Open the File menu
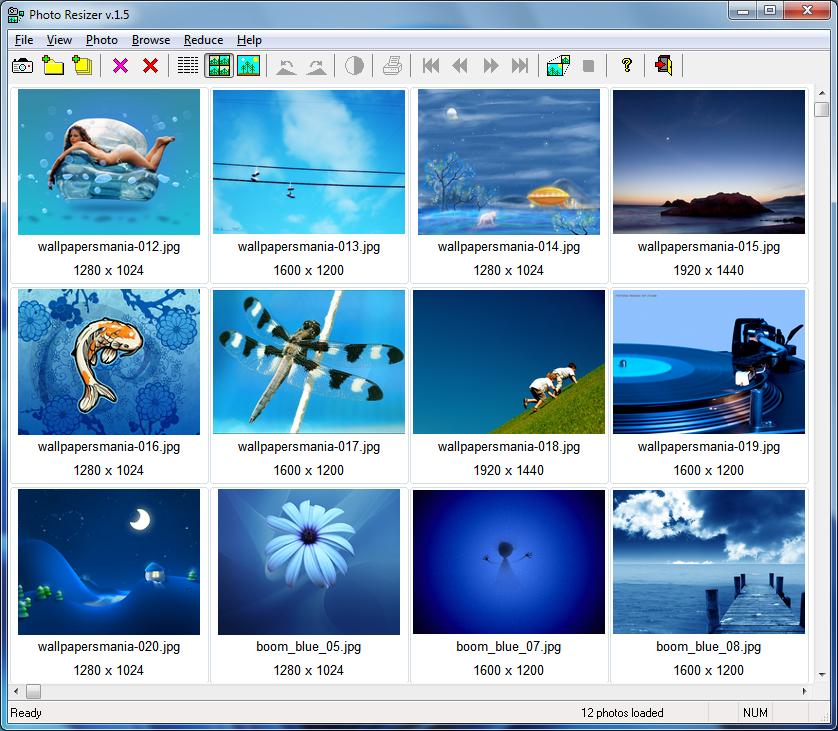Screen dimensions: 838x731 (x=24, y=40)
